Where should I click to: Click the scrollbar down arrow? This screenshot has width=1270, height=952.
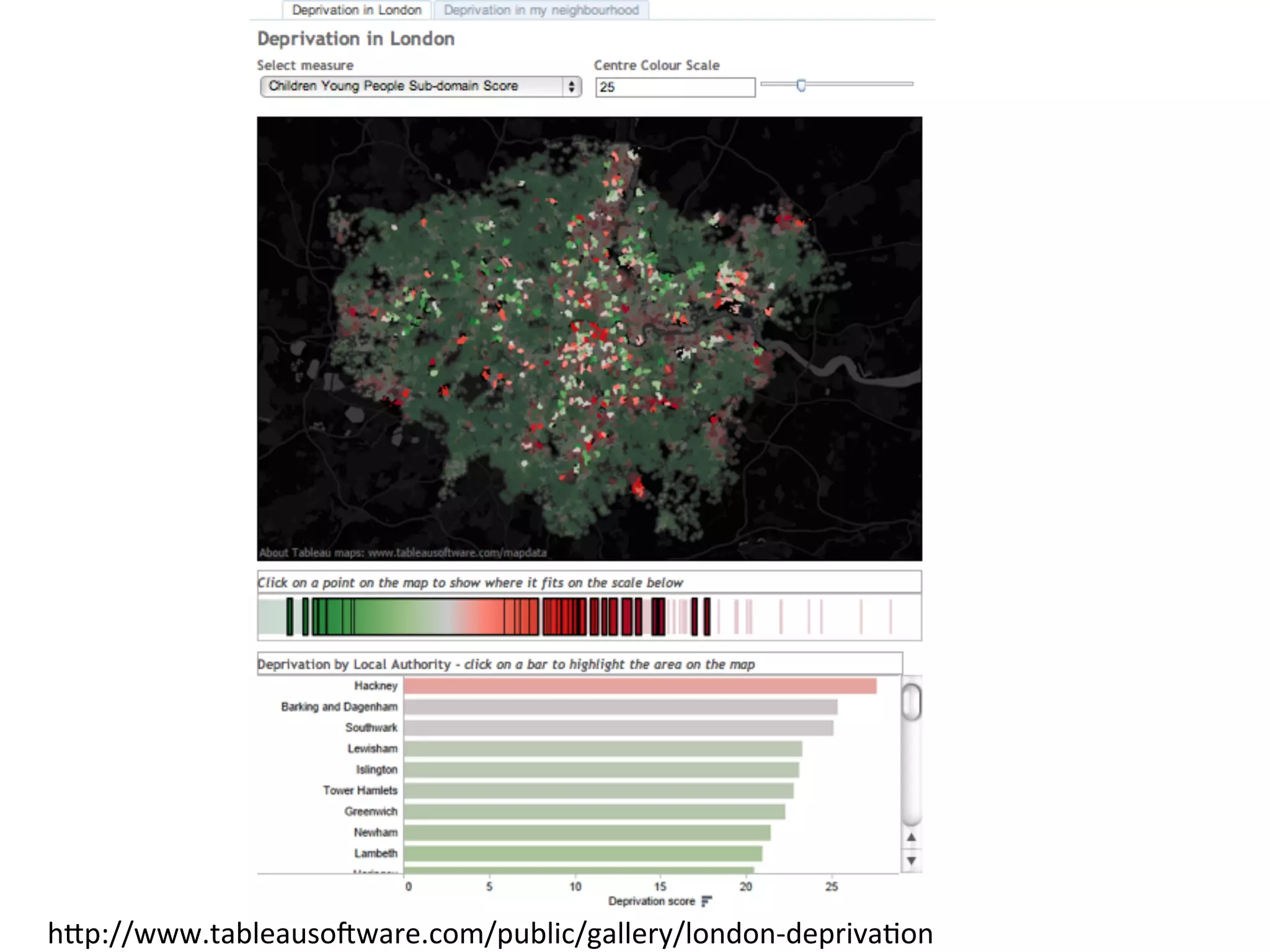911,861
